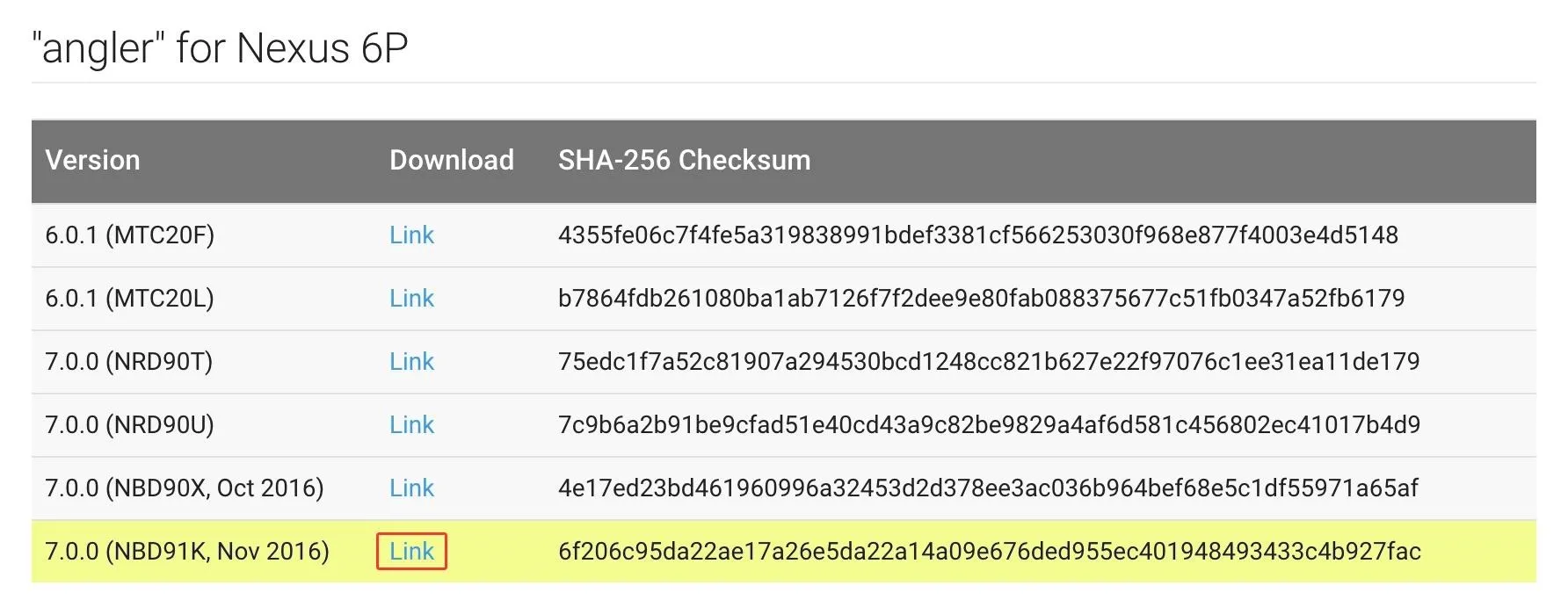Image resolution: width=1568 pixels, height=600 pixels.
Task: Click version text 7.0.0 (NBD91K, Nov 2016)
Action: [187, 552]
